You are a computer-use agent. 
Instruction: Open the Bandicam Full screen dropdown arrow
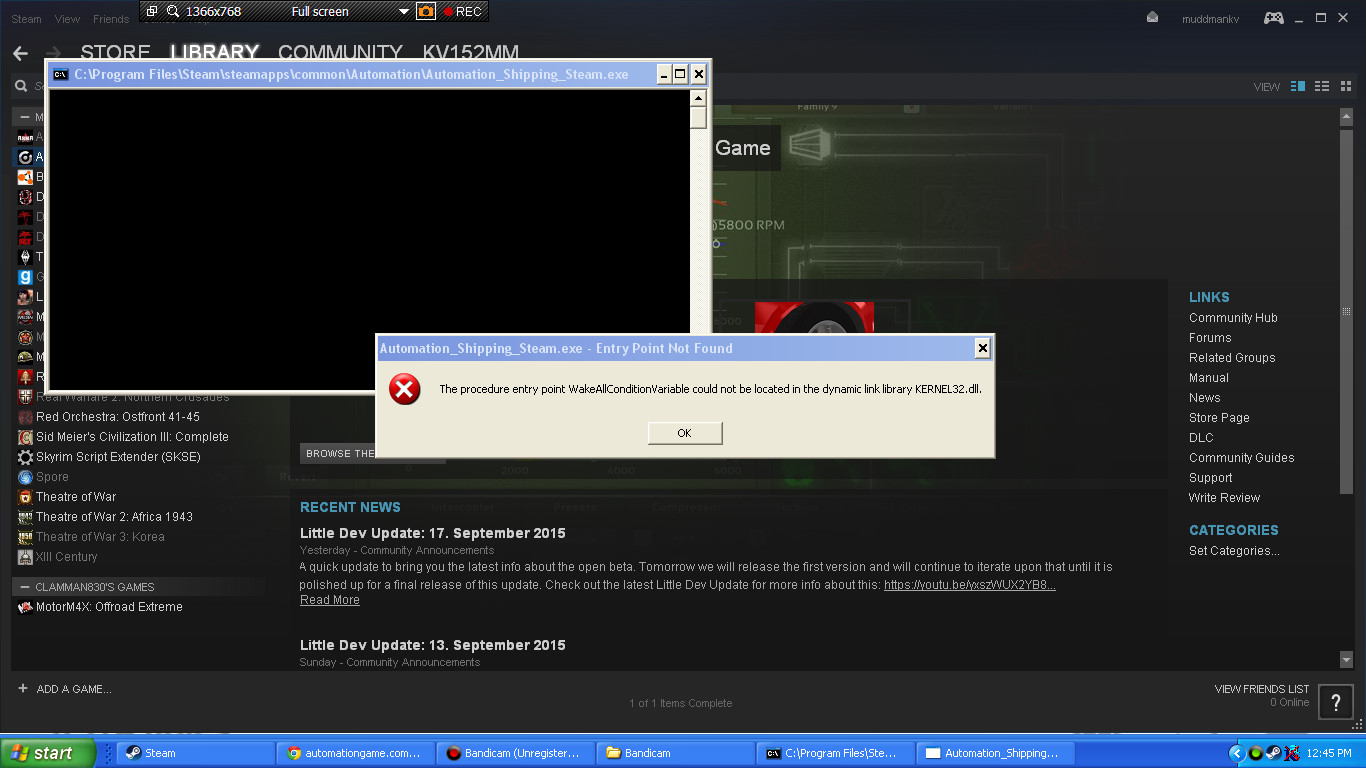coord(404,12)
